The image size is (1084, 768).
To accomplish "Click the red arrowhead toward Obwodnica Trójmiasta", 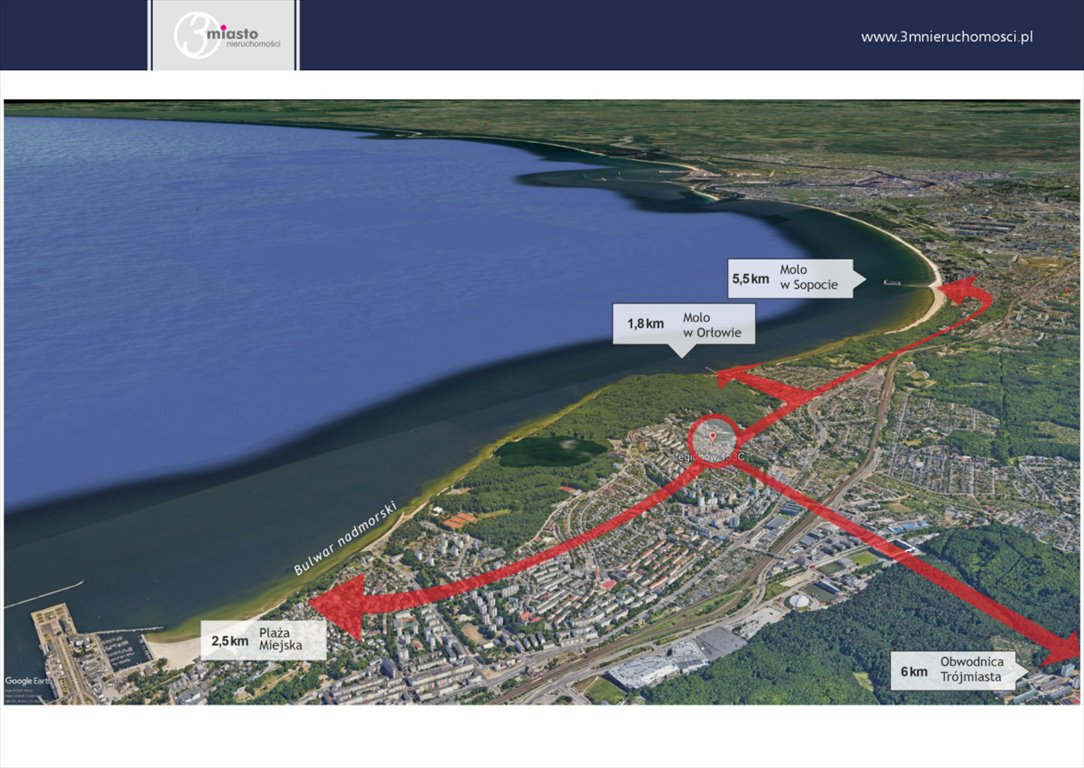I will coord(1062,649).
